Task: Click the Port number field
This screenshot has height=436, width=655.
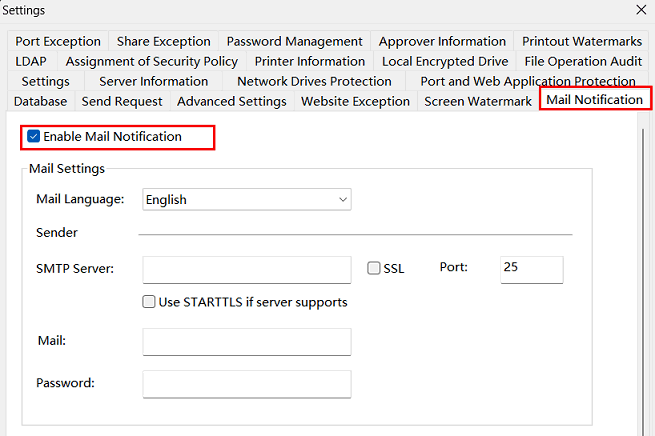Action: [x=531, y=269]
